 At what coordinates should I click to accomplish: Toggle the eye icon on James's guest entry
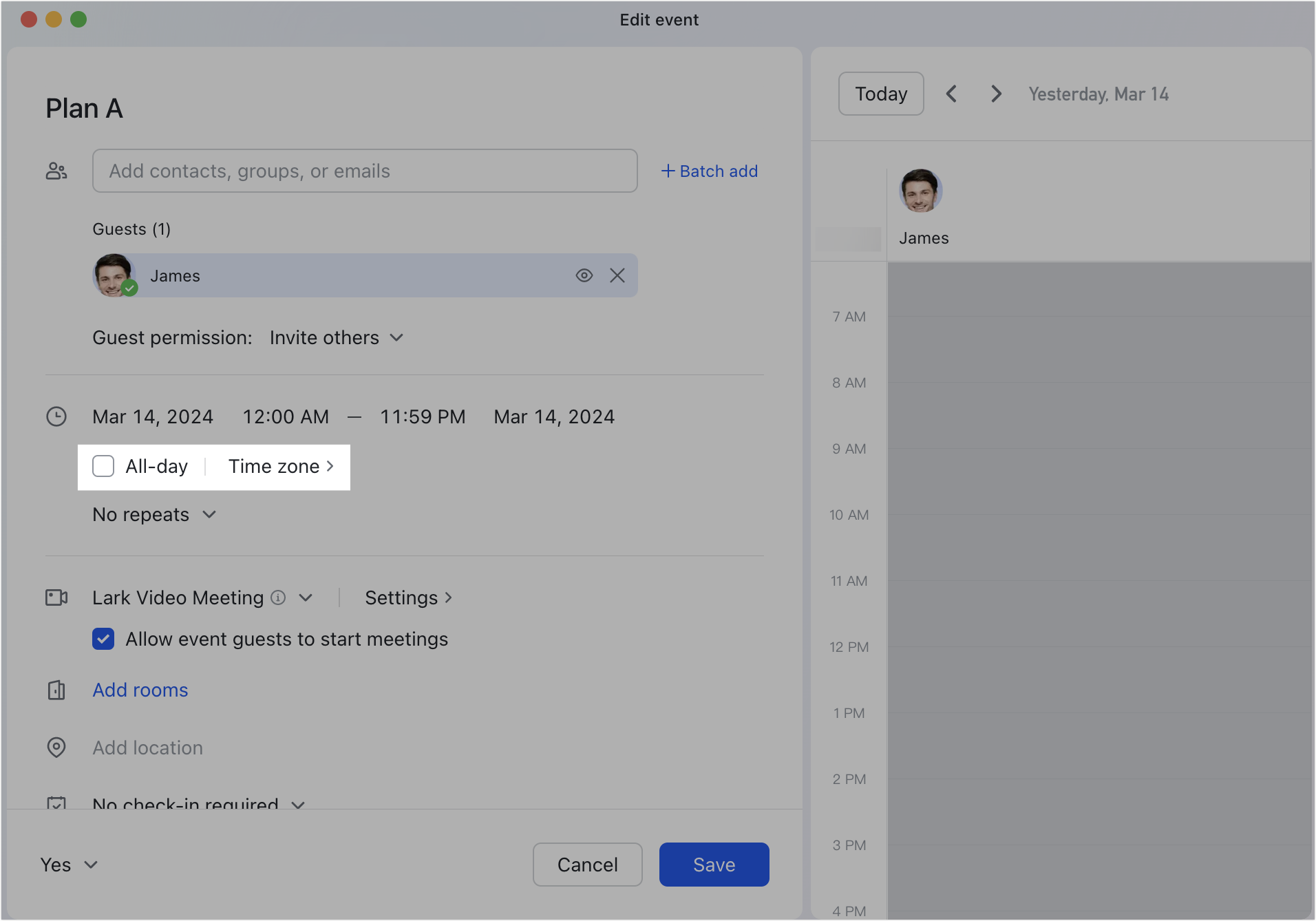584,275
